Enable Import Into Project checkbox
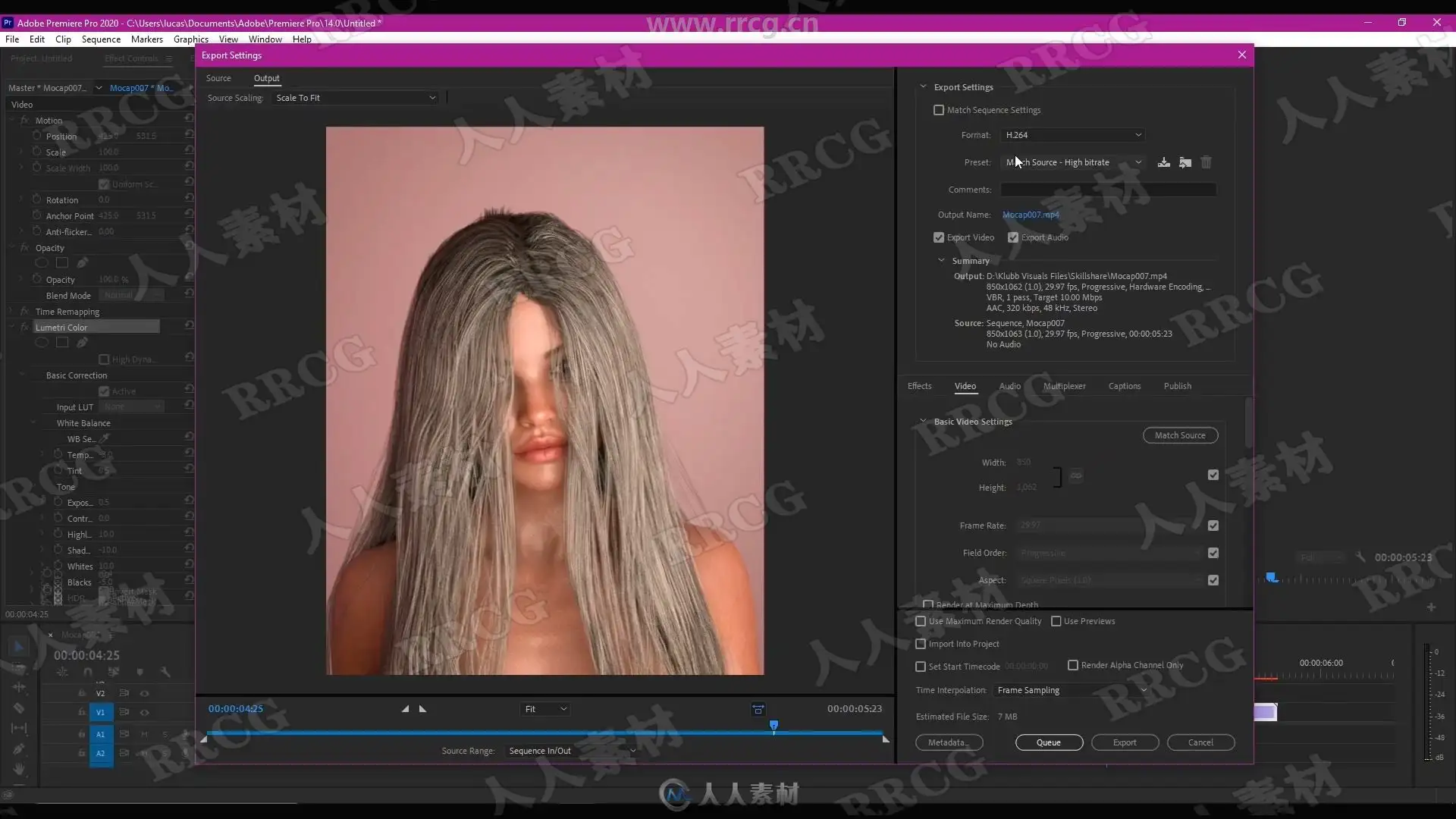This screenshot has width=1456, height=819. (921, 644)
